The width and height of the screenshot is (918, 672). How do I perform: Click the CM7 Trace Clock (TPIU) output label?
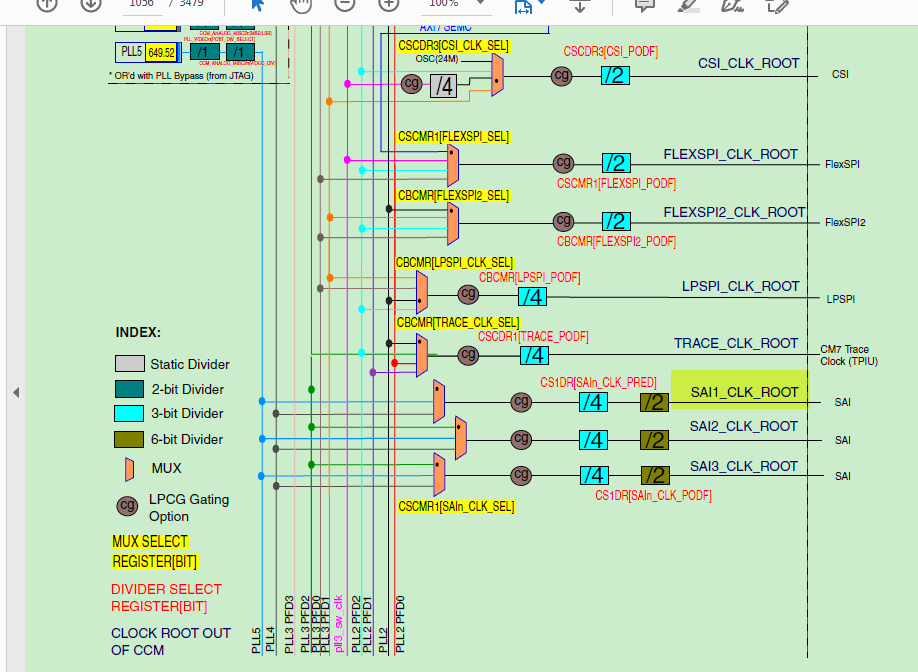849,355
